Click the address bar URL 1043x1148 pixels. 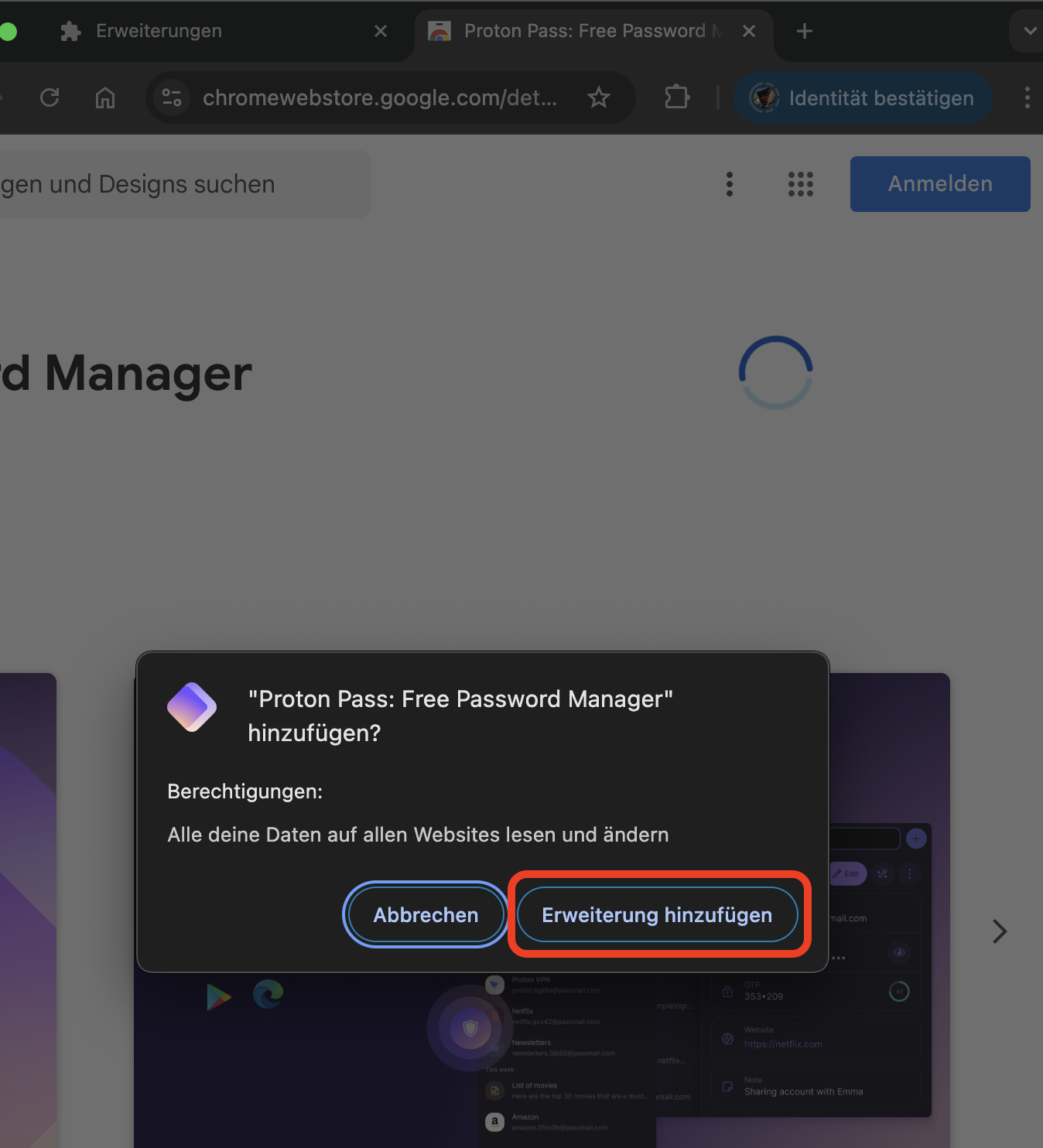(x=379, y=97)
